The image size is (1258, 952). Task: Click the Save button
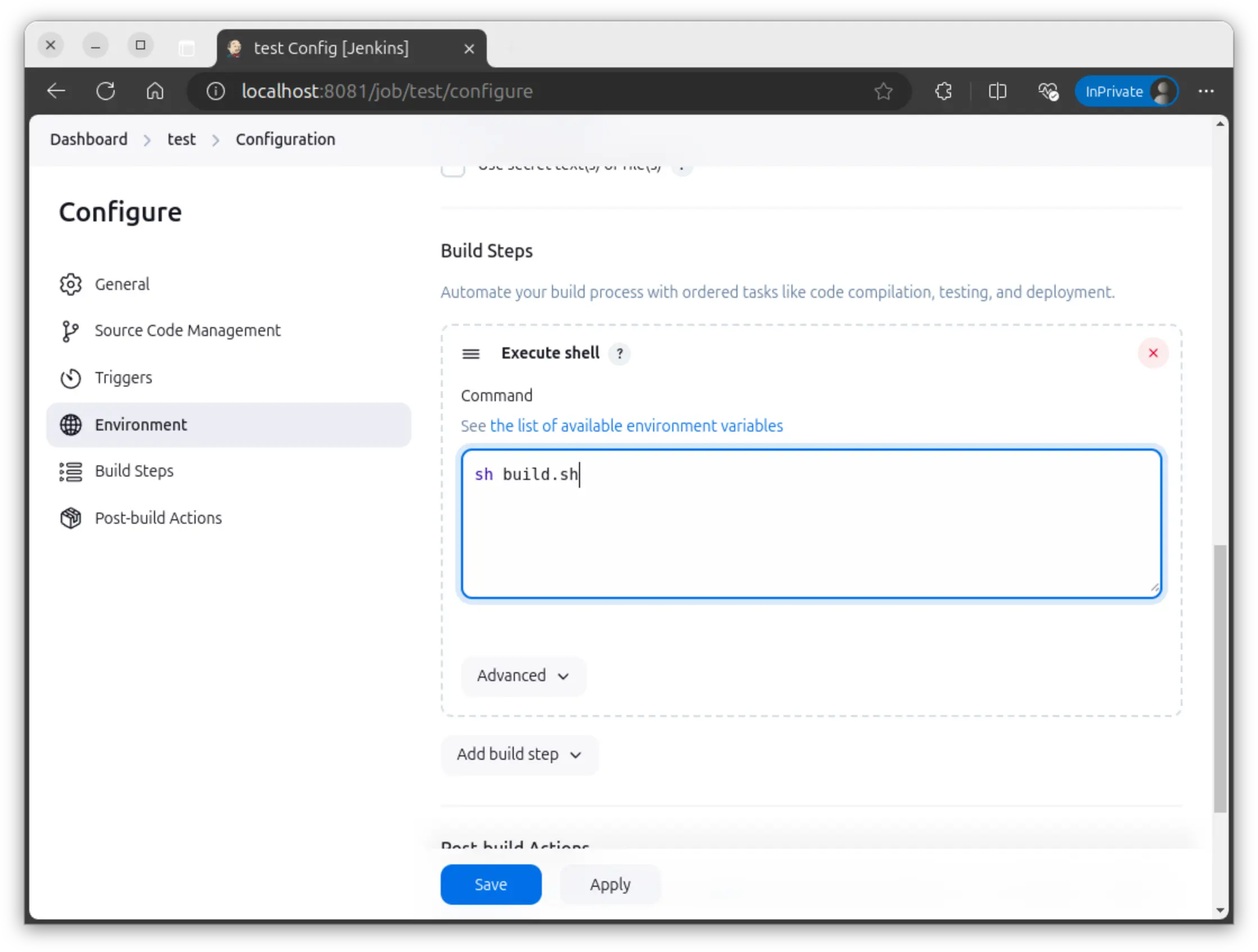tap(490, 885)
